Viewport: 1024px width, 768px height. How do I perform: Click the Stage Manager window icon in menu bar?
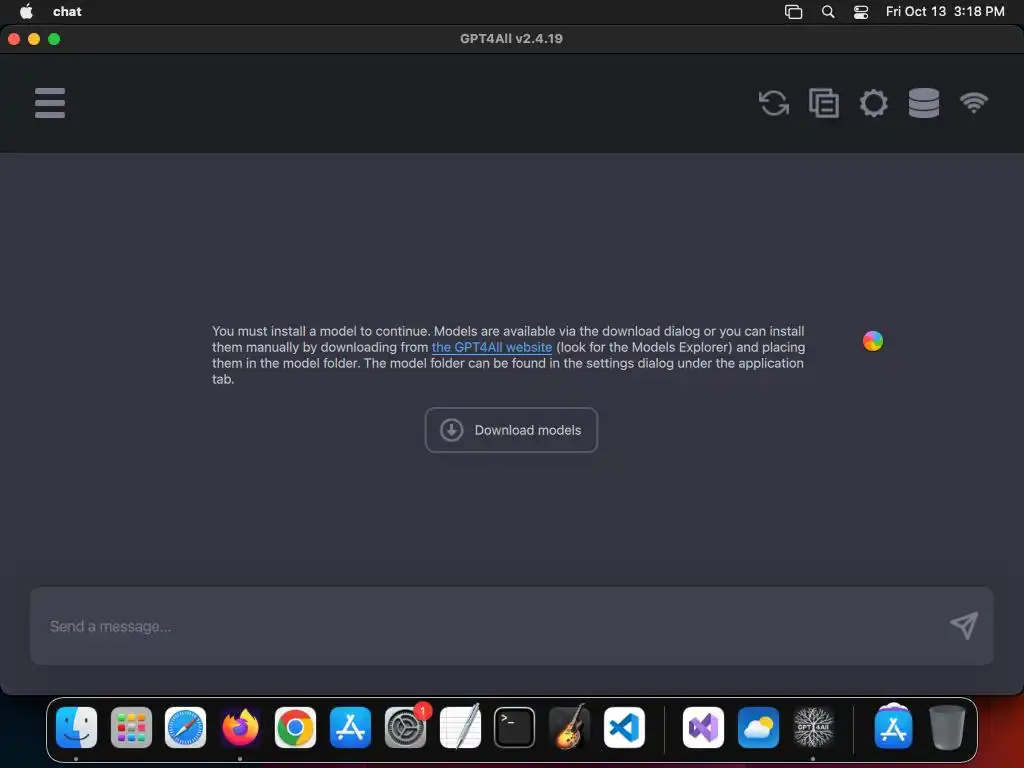click(x=793, y=12)
